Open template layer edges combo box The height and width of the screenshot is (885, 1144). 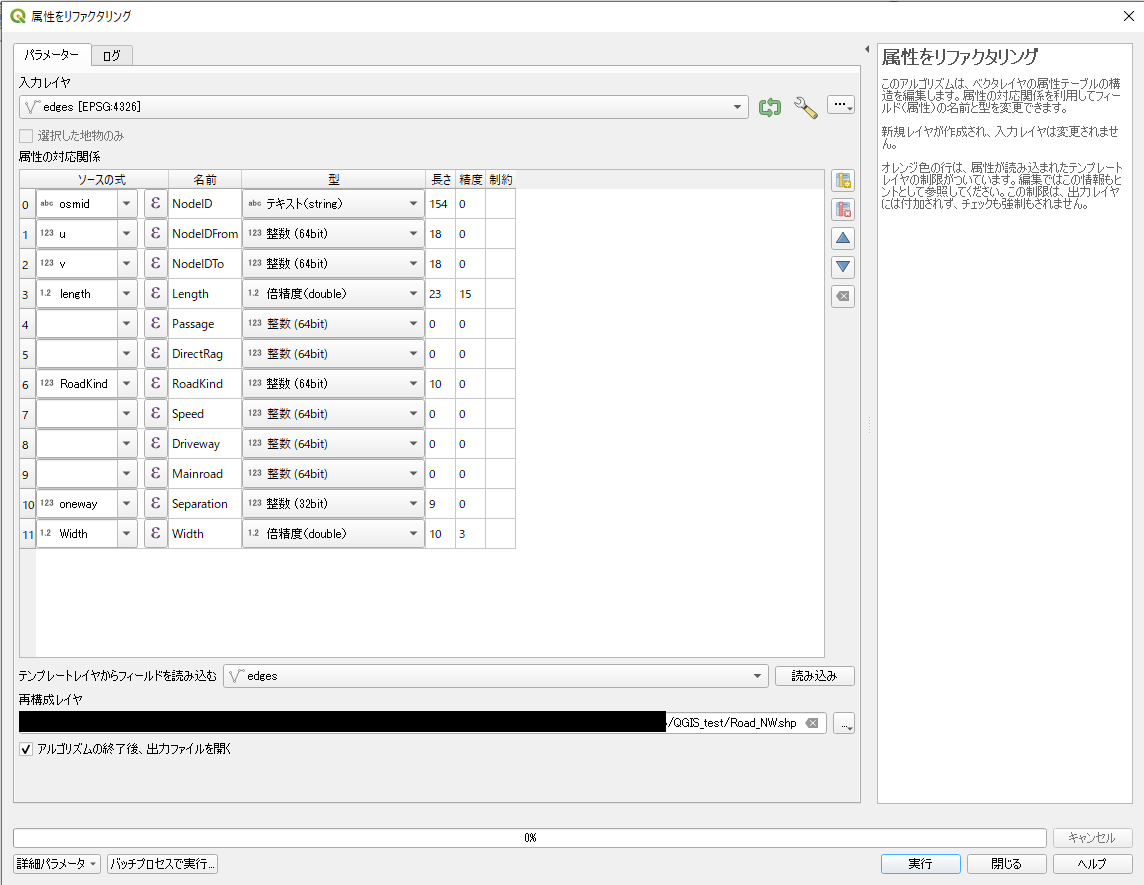coord(495,676)
